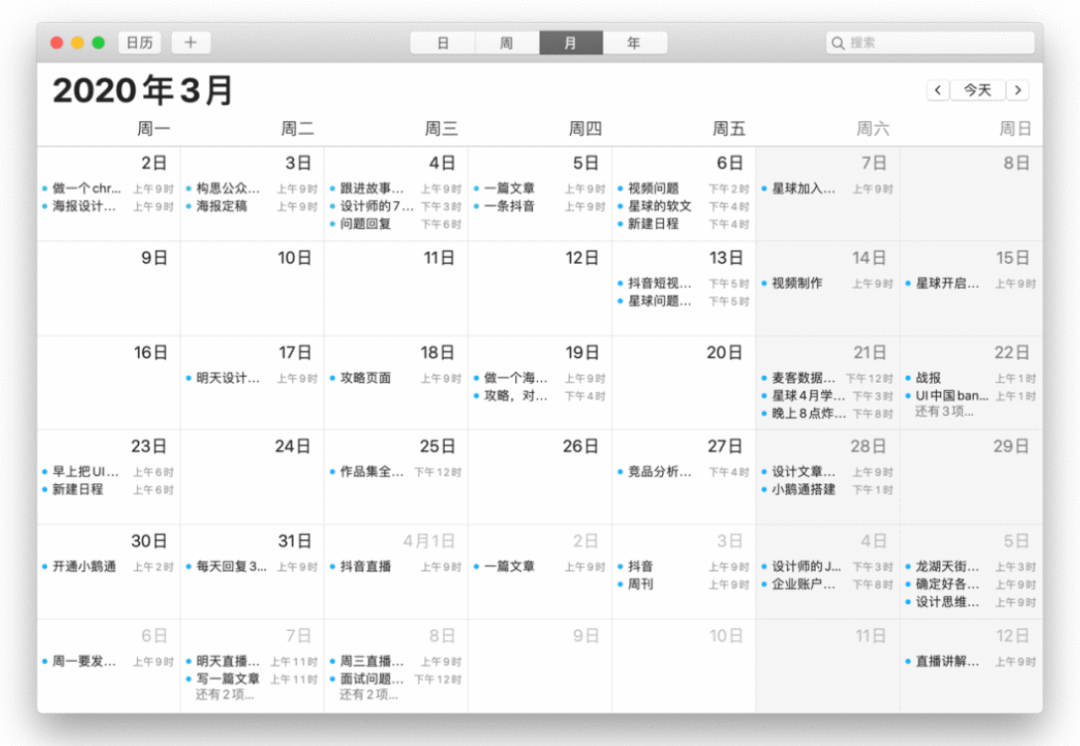Switch to 周 week view tab

506,43
